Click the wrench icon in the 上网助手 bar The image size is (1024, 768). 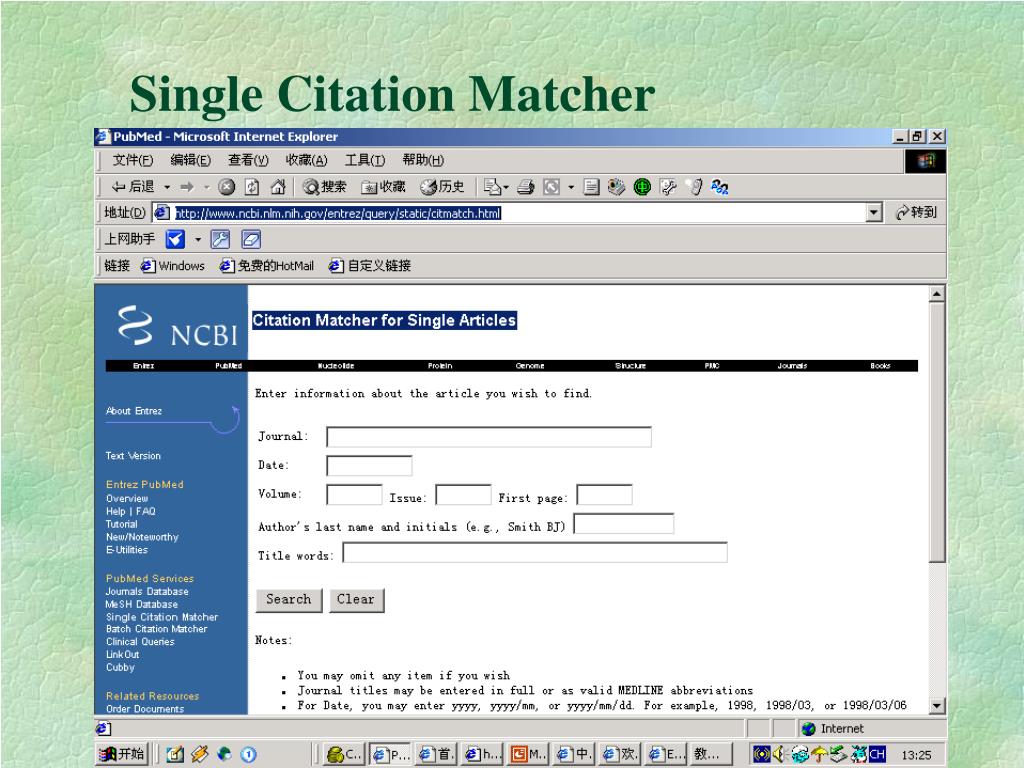tap(220, 239)
